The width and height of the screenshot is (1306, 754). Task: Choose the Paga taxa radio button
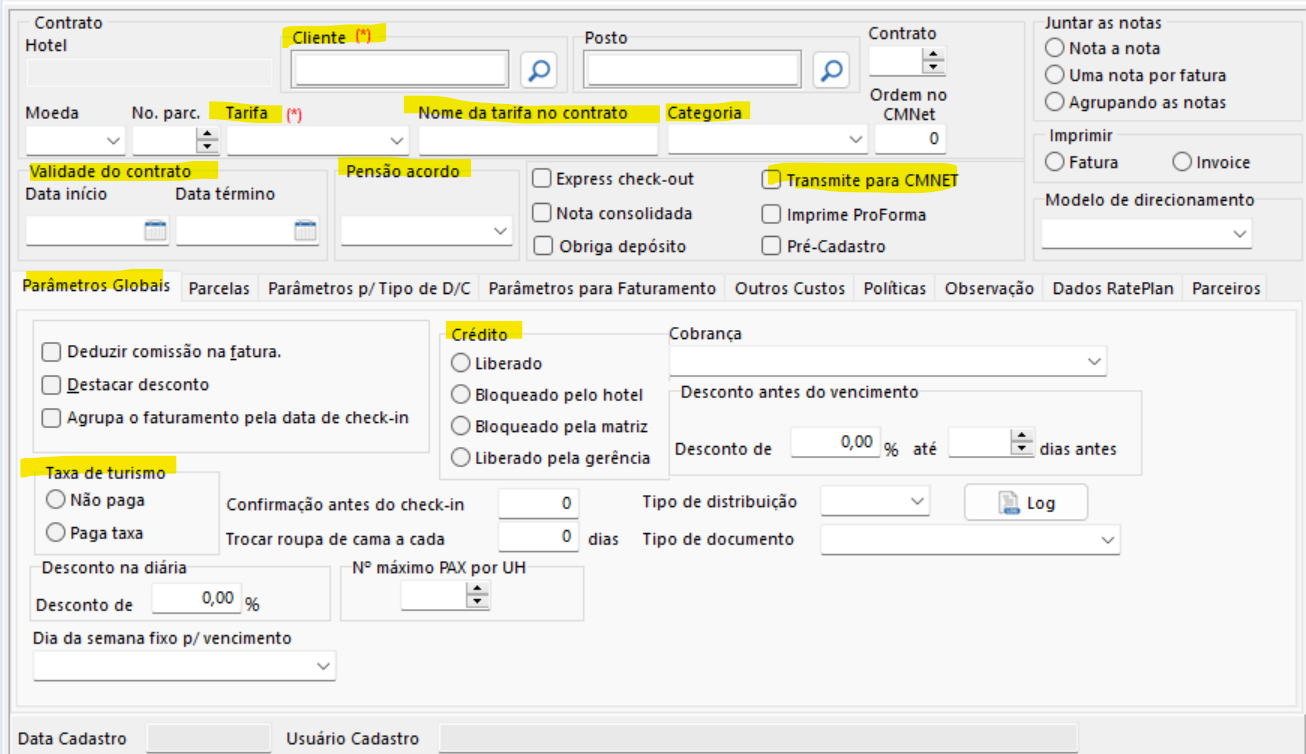click(56, 533)
